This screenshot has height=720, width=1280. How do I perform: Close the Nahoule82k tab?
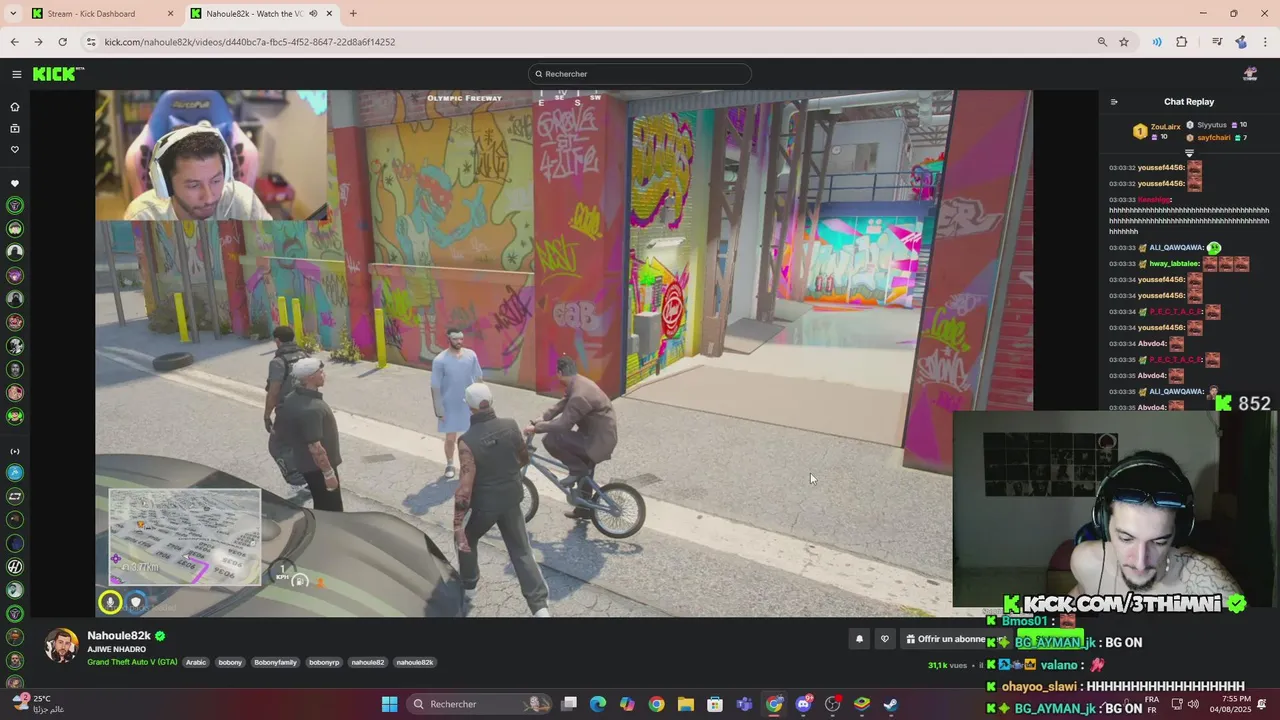tap(329, 14)
